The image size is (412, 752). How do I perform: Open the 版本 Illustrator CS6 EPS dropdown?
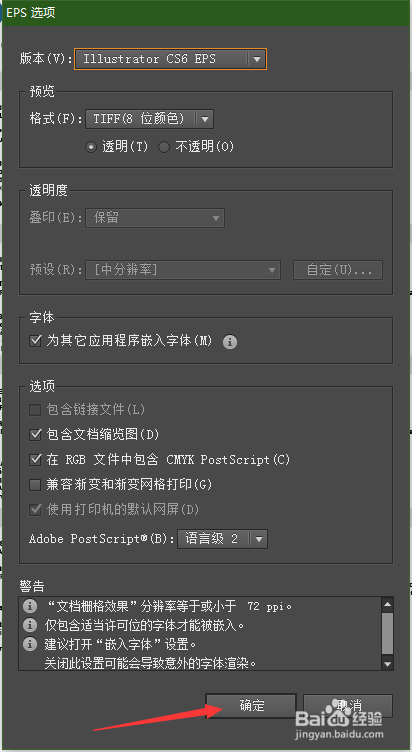[170, 59]
